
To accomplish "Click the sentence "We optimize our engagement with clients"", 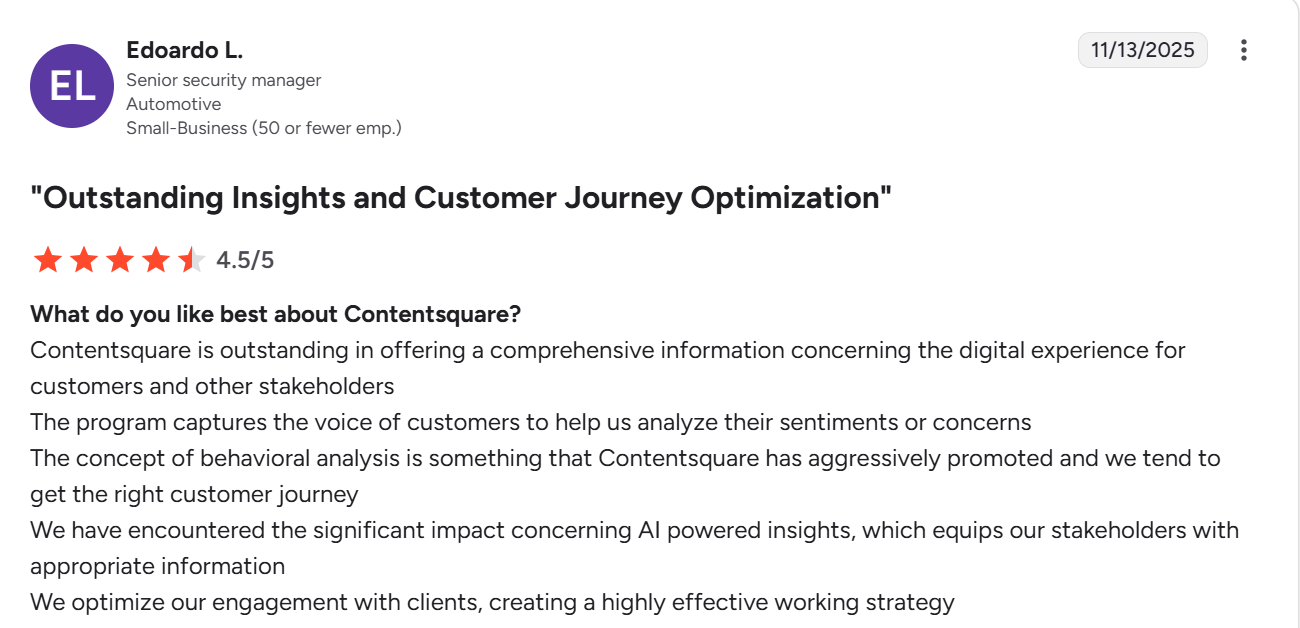I will pyautogui.click(x=492, y=602).
